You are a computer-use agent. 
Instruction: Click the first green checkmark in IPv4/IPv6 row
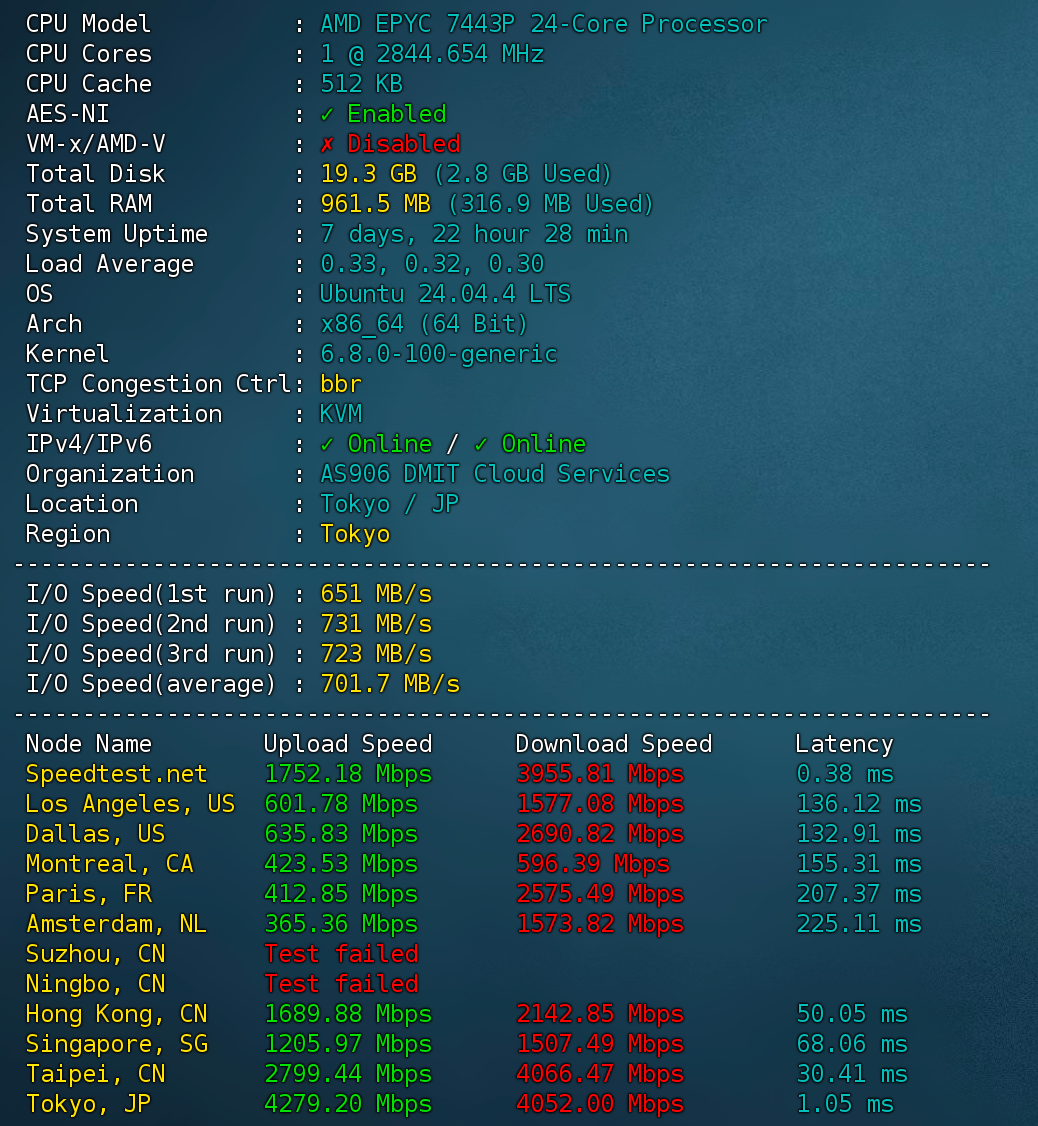pos(327,444)
